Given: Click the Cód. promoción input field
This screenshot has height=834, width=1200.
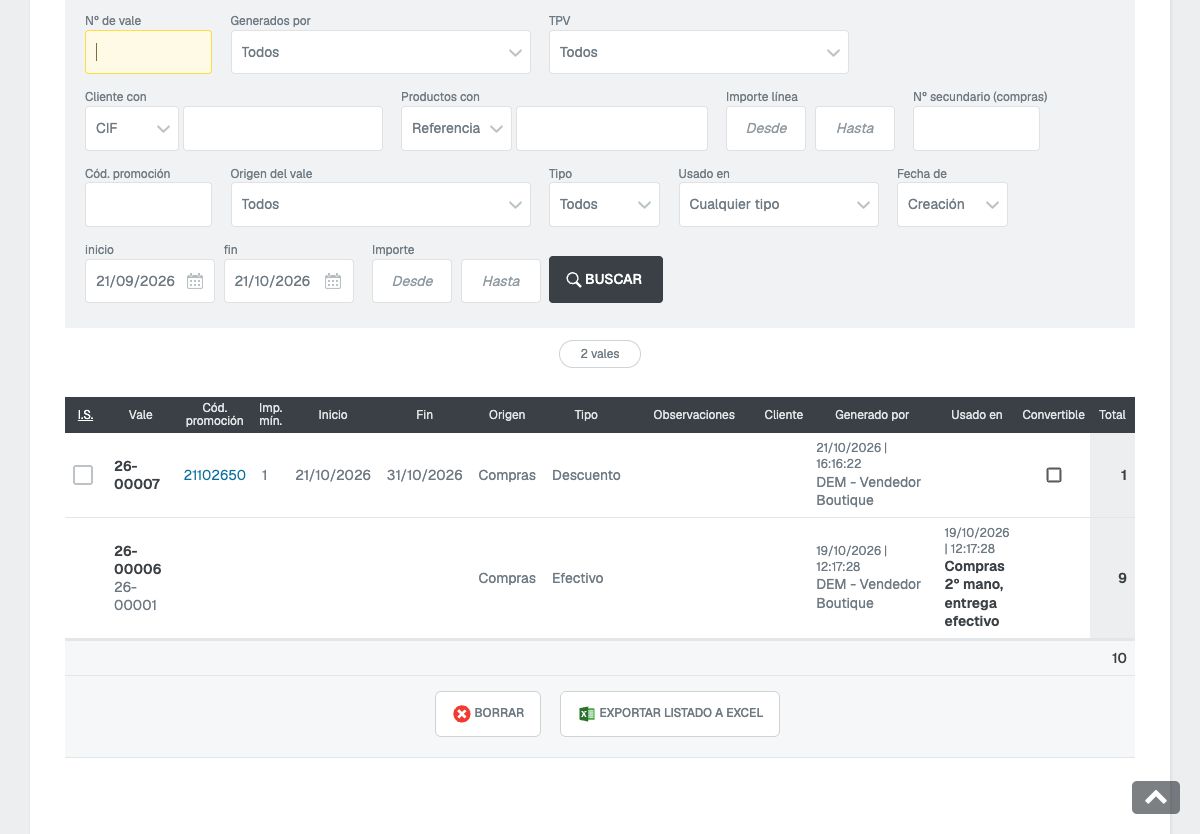Looking at the screenshot, I should 148,204.
